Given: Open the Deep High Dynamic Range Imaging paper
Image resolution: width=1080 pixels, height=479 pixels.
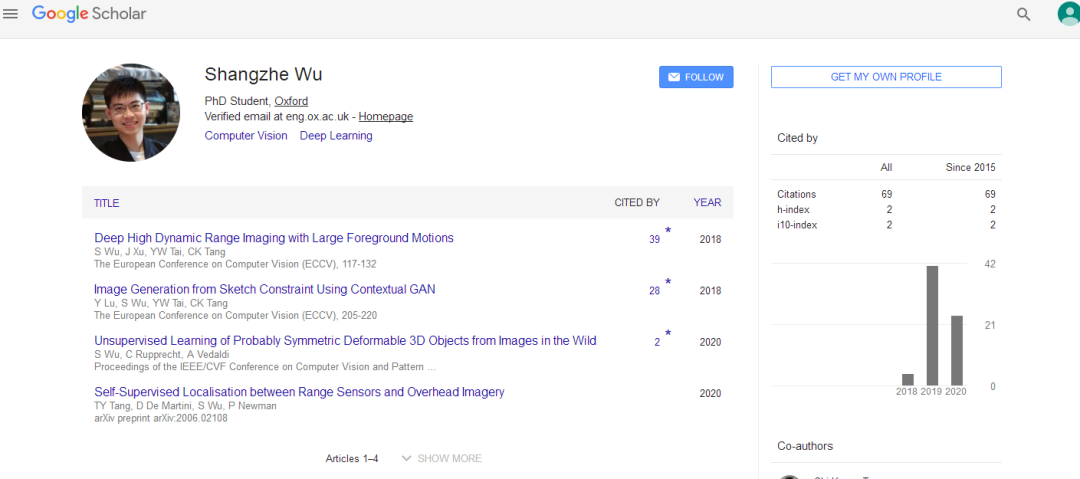Looking at the screenshot, I should pyautogui.click(x=274, y=238).
